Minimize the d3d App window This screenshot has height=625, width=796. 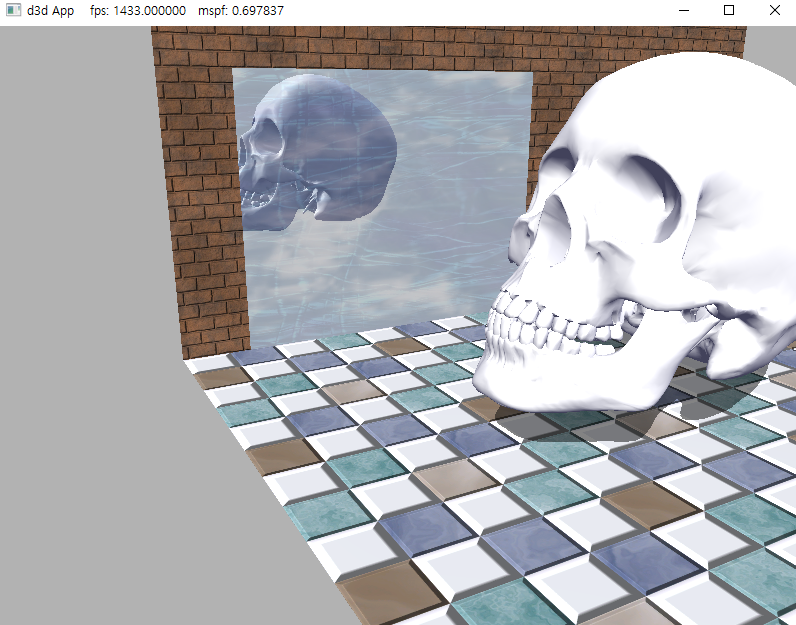[684, 10]
